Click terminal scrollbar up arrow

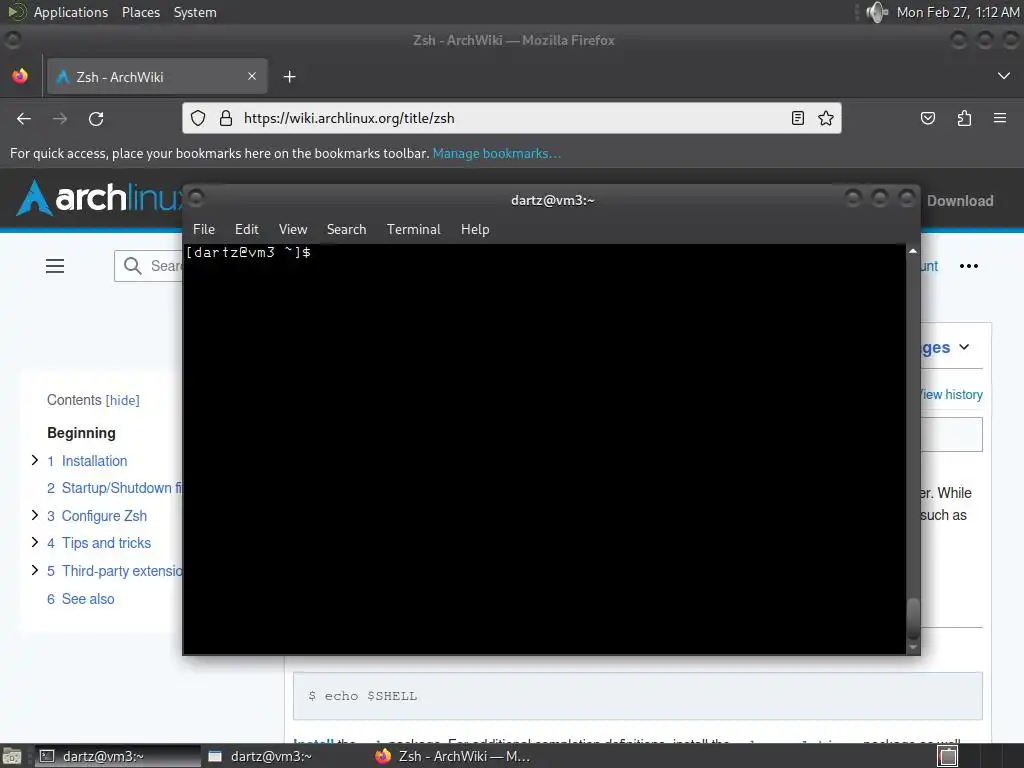913,251
